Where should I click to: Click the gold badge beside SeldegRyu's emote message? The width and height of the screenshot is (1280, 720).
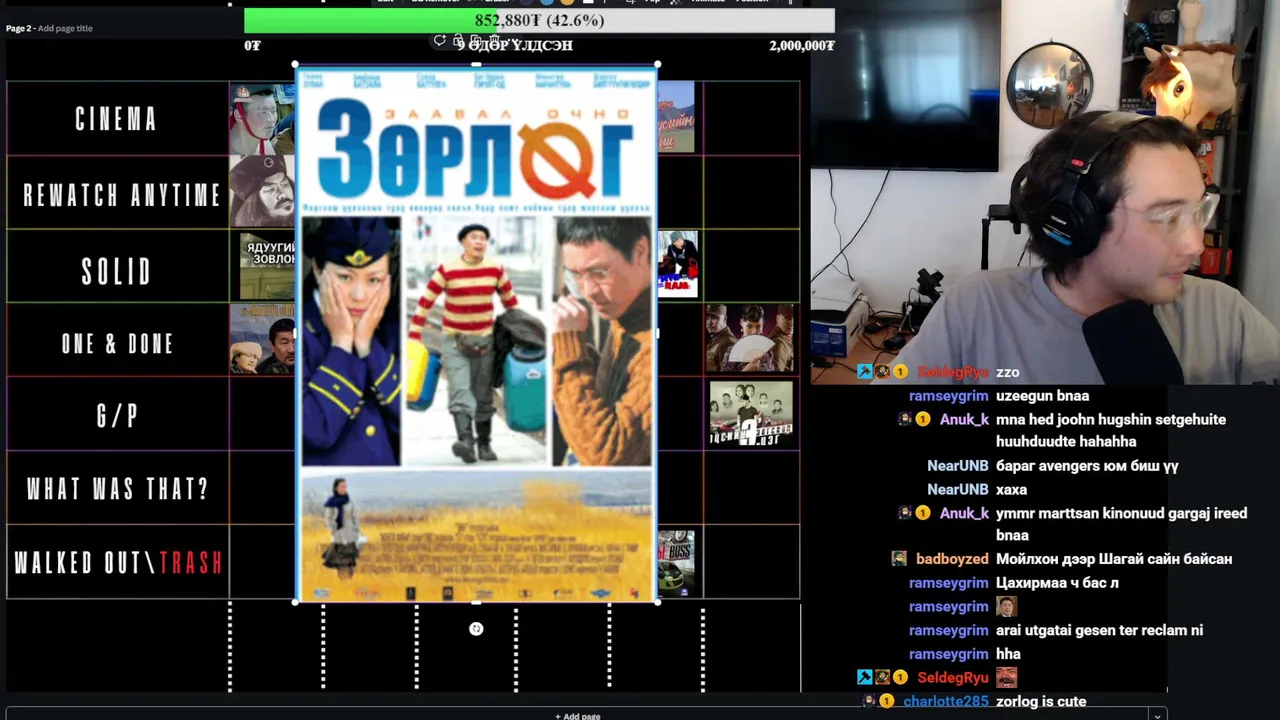click(900, 677)
